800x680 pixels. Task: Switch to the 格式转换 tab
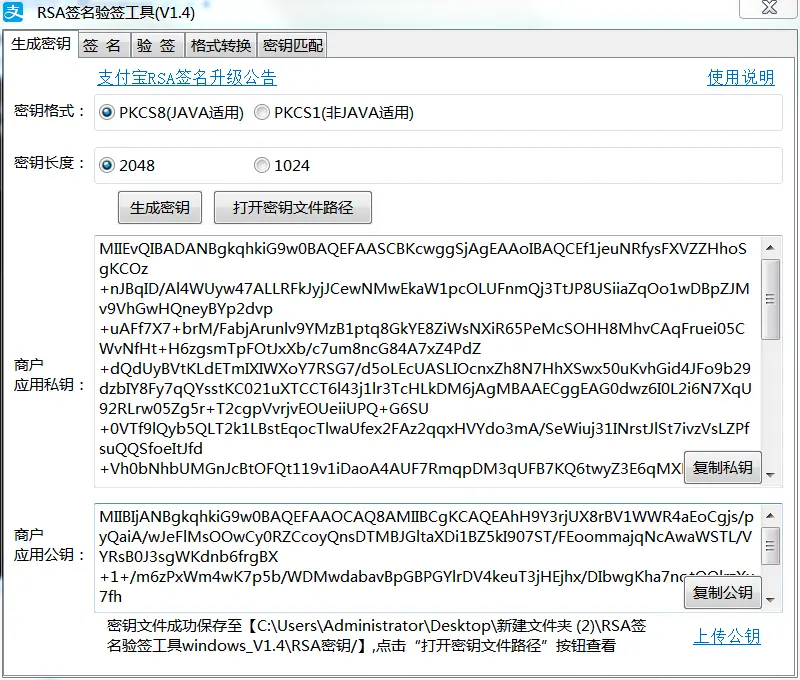pos(221,46)
